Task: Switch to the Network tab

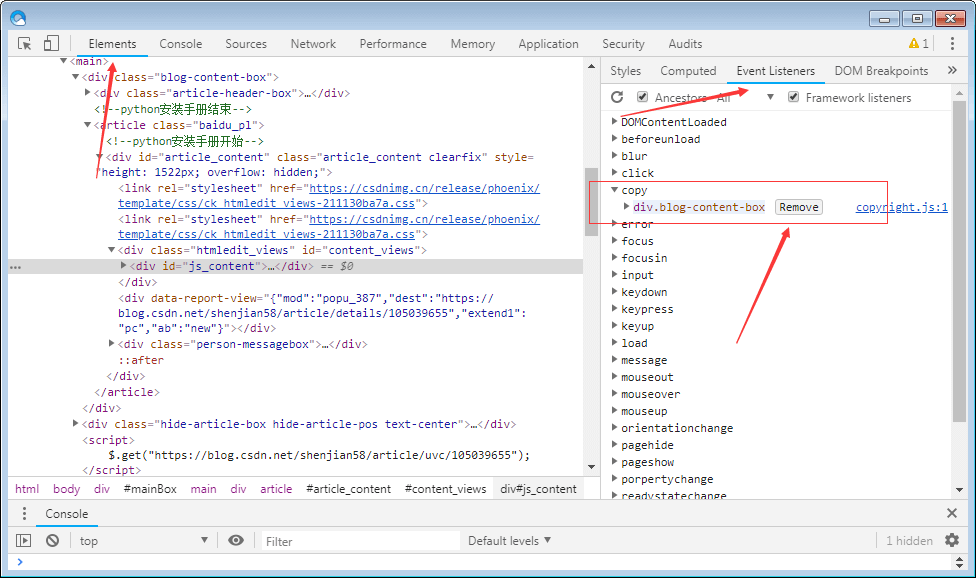Action: (x=313, y=43)
